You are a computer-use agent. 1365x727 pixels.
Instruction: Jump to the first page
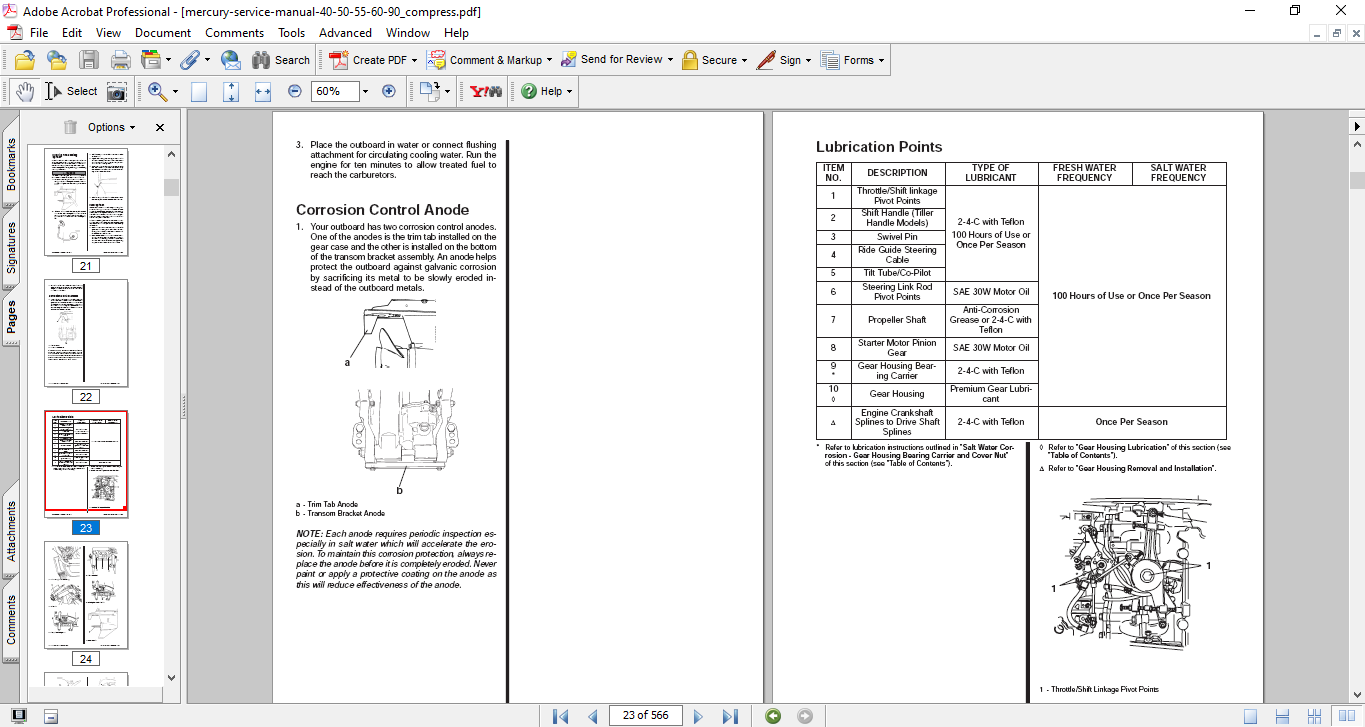tap(561, 716)
